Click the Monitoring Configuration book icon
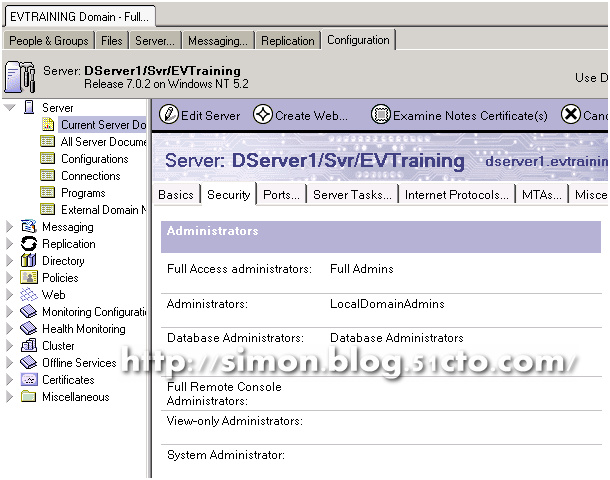This screenshot has height=480, width=610. click(x=29, y=311)
